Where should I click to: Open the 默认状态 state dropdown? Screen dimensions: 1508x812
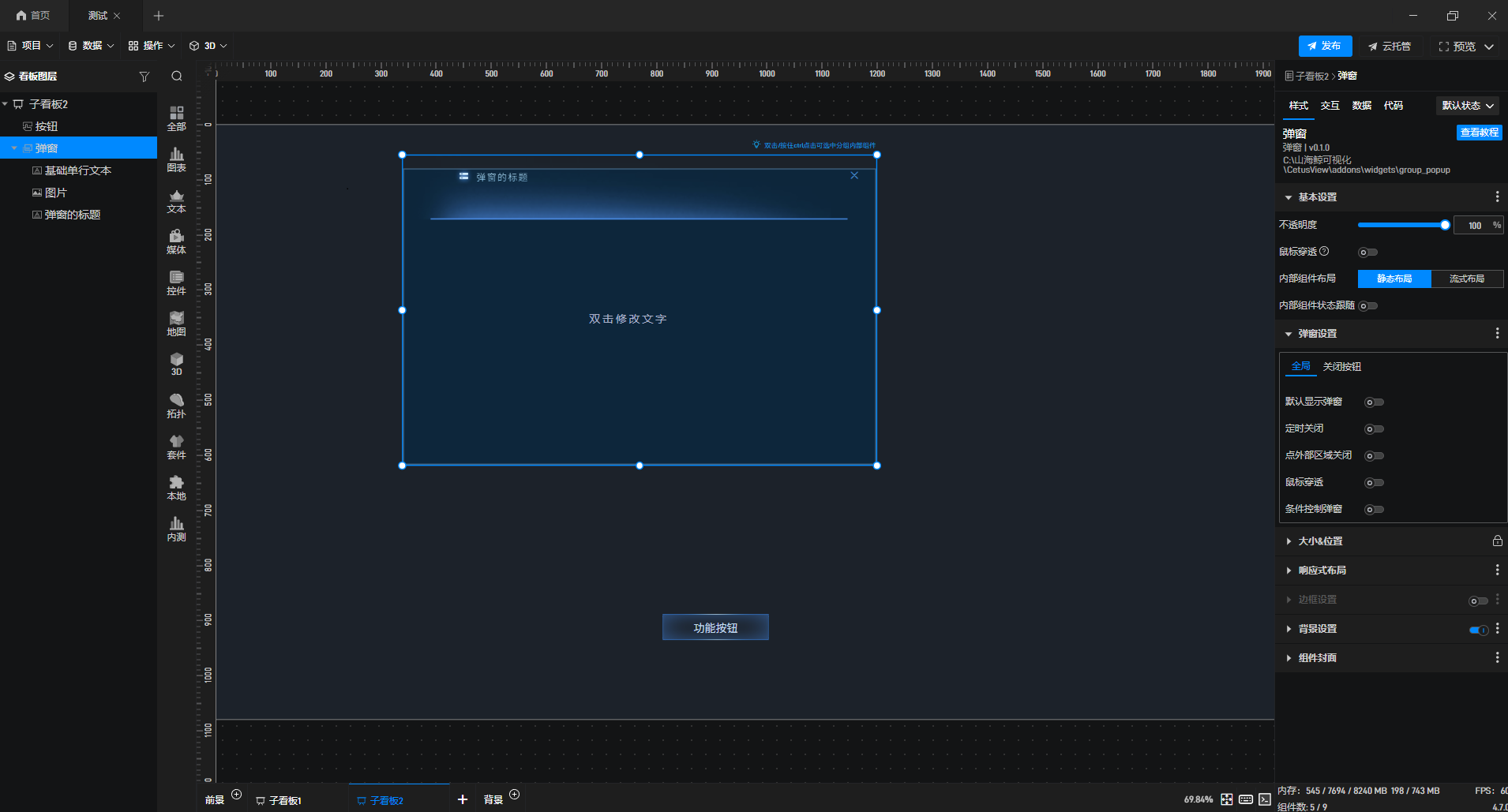pyautogui.click(x=1468, y=106)
